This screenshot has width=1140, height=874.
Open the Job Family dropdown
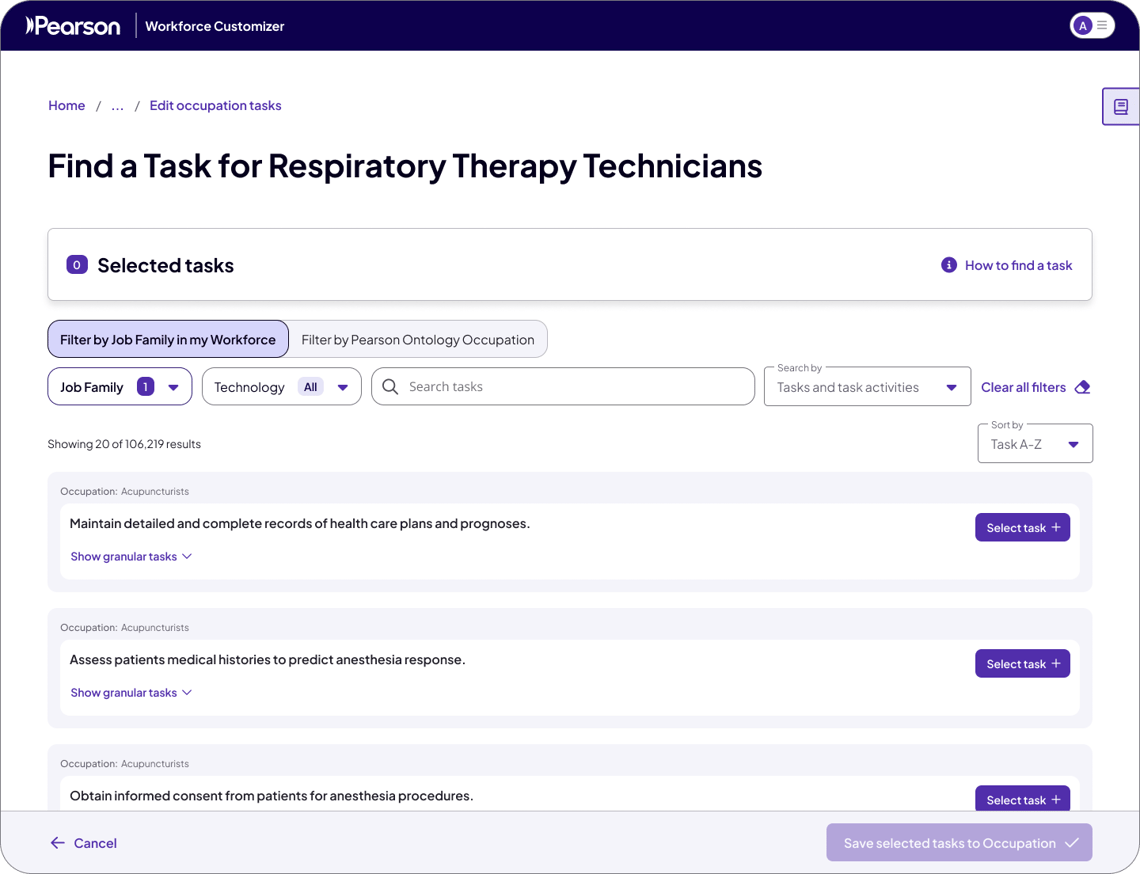[x=120, y=386]
